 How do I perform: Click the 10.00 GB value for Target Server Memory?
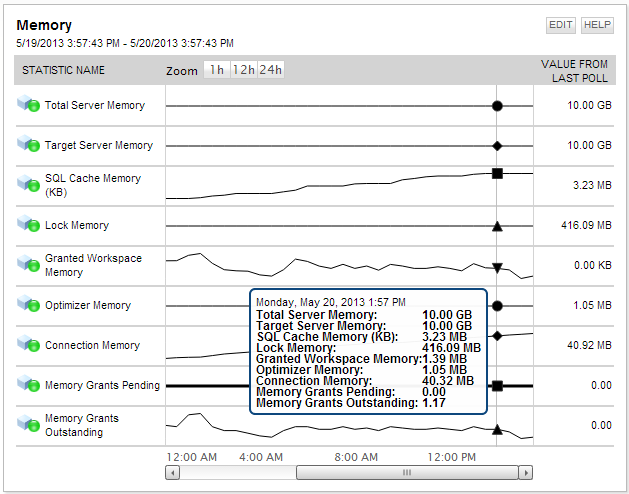point(589,145)
